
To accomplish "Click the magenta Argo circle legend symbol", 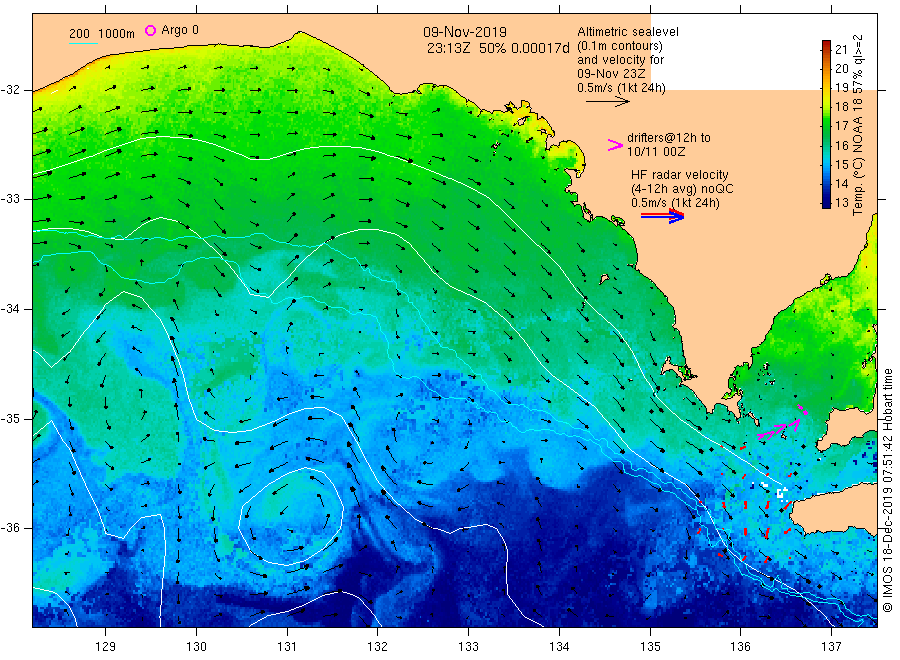I will pos(150,30).
